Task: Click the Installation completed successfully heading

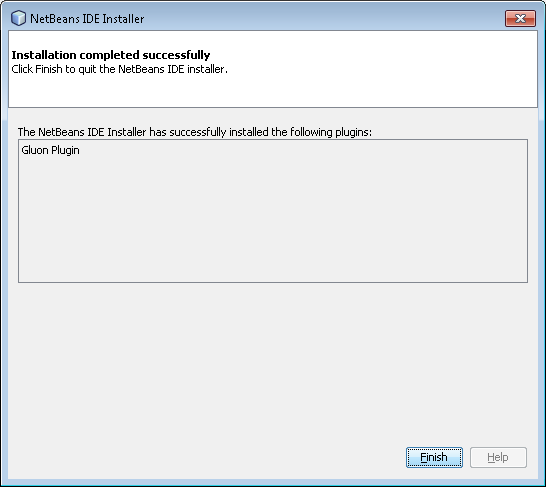Action: [x=111, y=55]
